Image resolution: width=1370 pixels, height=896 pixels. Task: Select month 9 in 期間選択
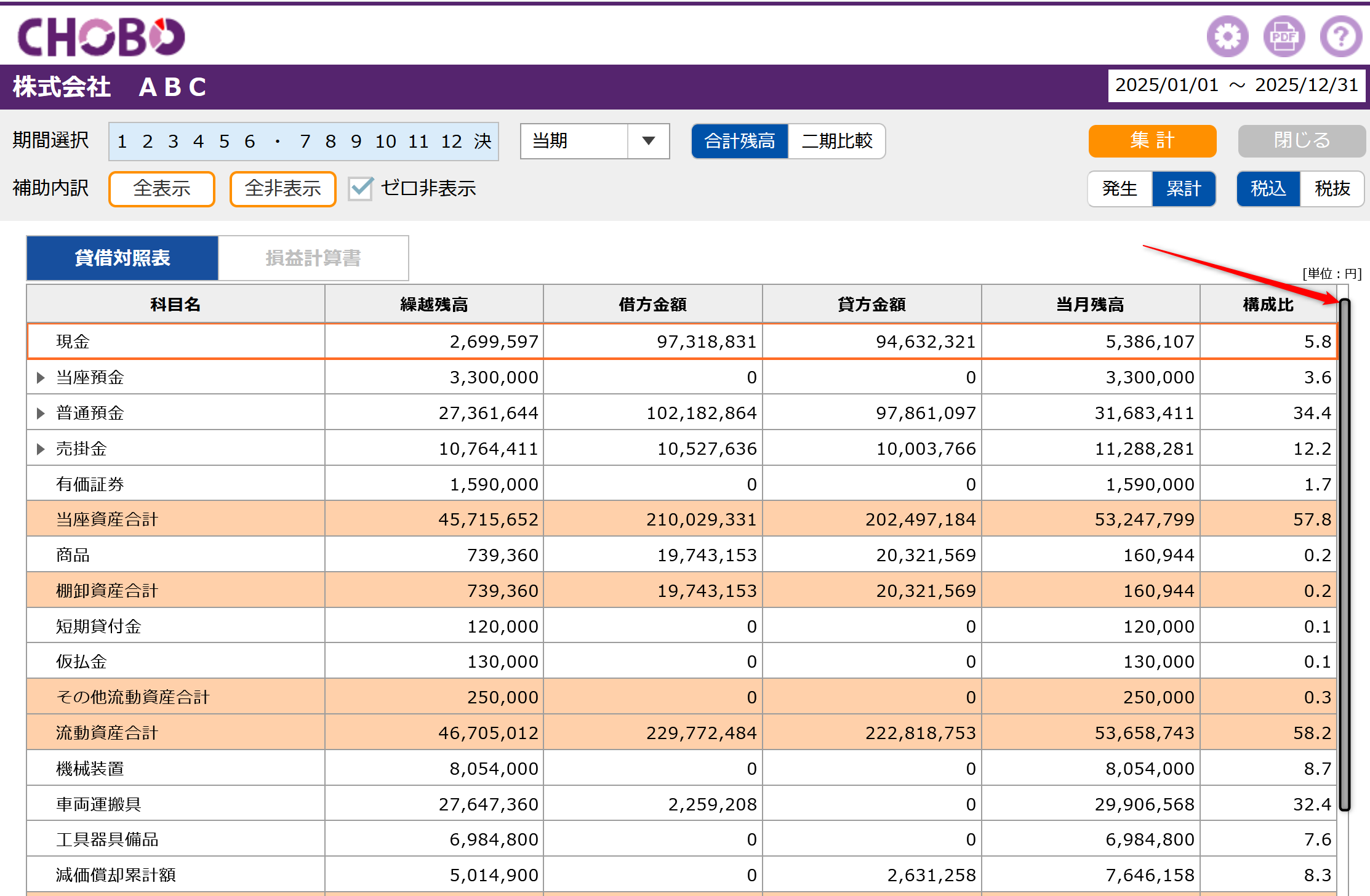(356, 142)
